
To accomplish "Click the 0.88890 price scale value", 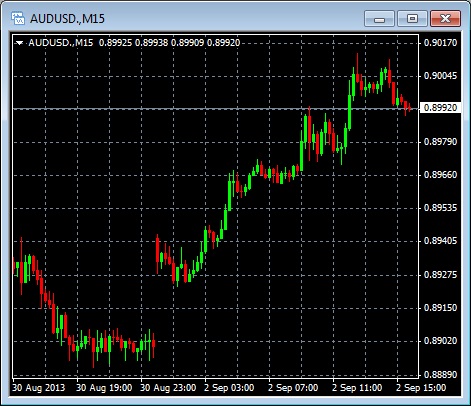I will tap(440, 375).
